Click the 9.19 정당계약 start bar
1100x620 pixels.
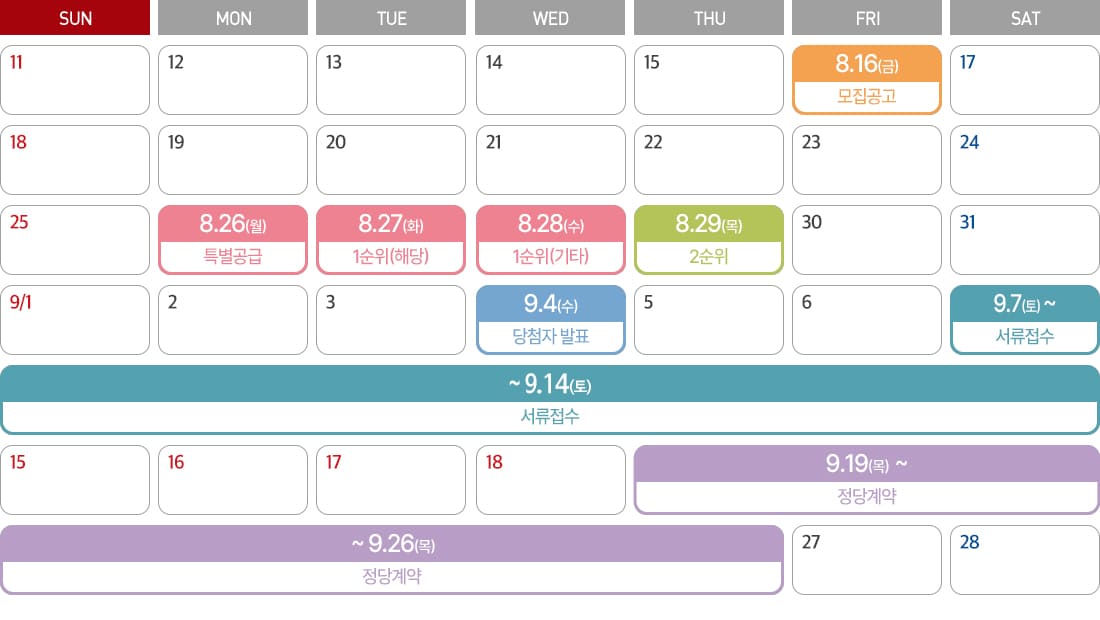click(x=866, y=480)
